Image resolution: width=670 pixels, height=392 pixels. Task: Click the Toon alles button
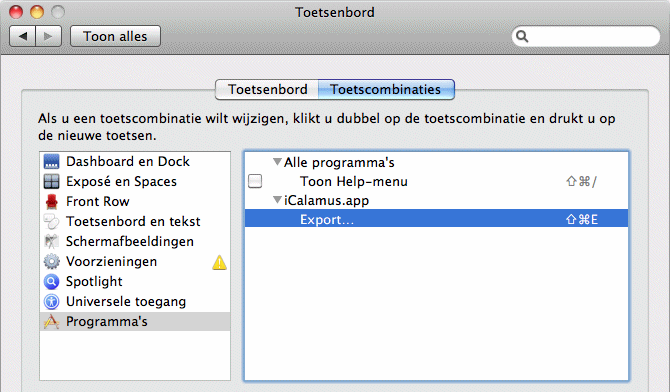point(115,36)
